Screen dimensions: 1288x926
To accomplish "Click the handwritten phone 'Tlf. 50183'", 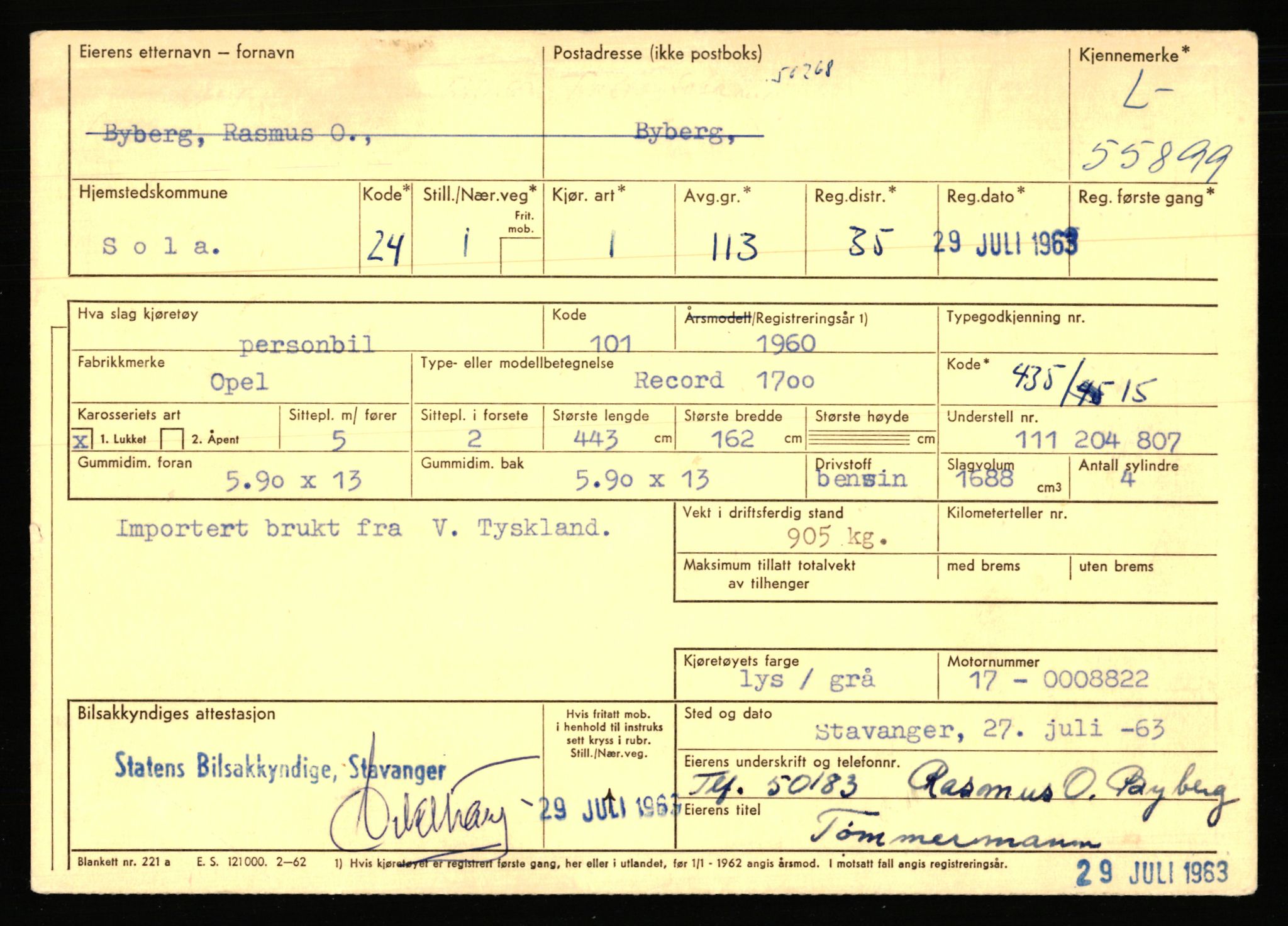I will point(774,784).
